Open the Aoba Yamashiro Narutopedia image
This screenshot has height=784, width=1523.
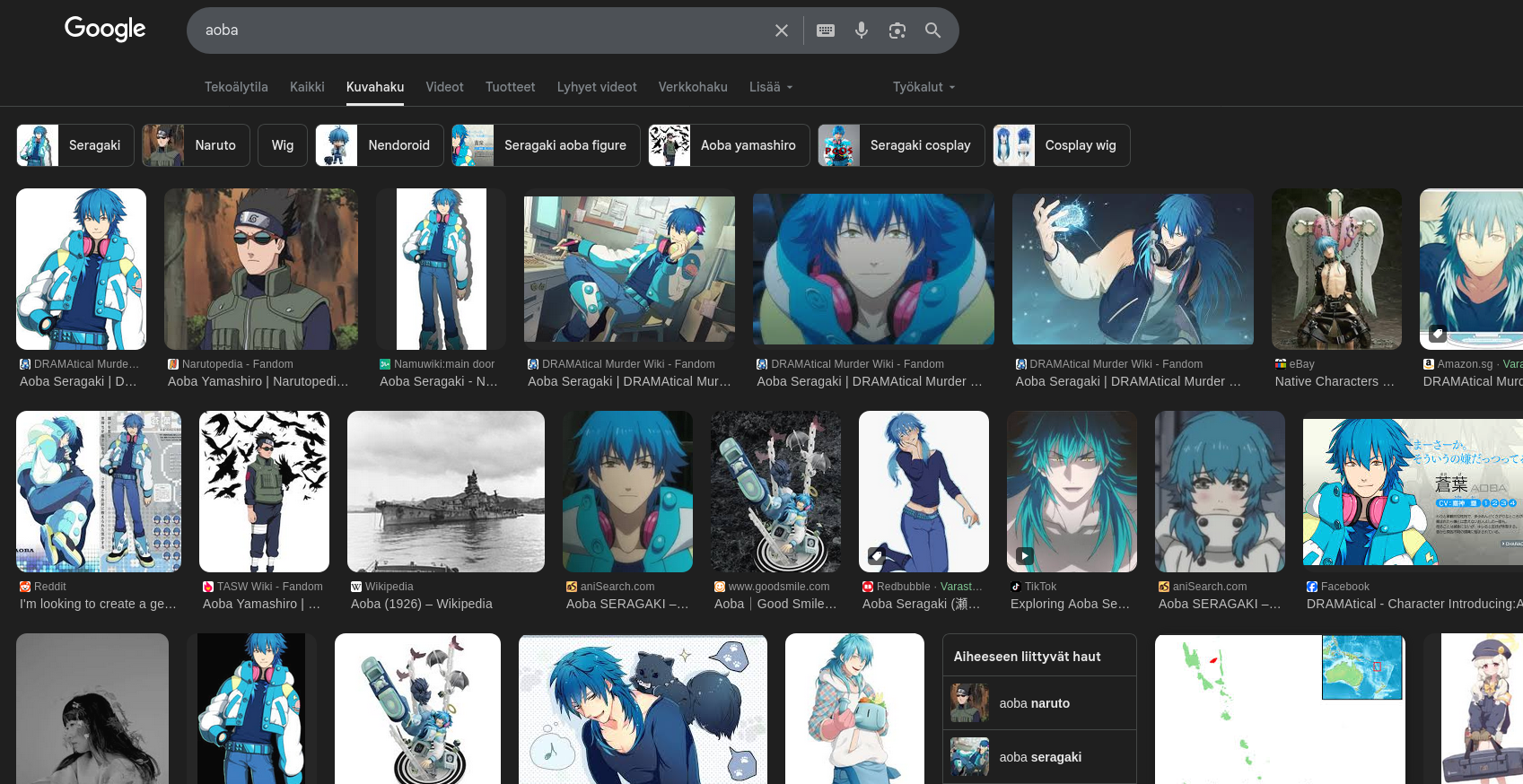pos(261,269)
